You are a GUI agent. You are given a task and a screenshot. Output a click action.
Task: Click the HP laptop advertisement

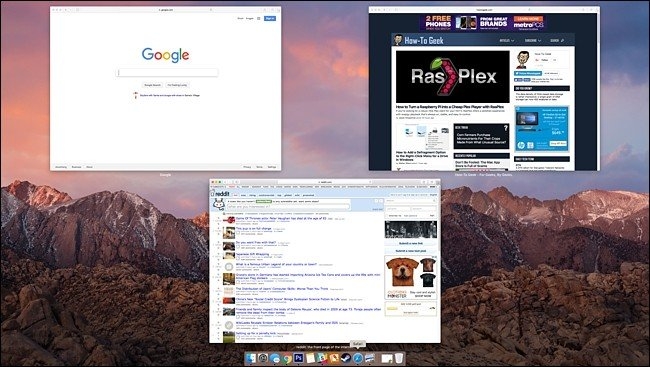click(542, 129)
